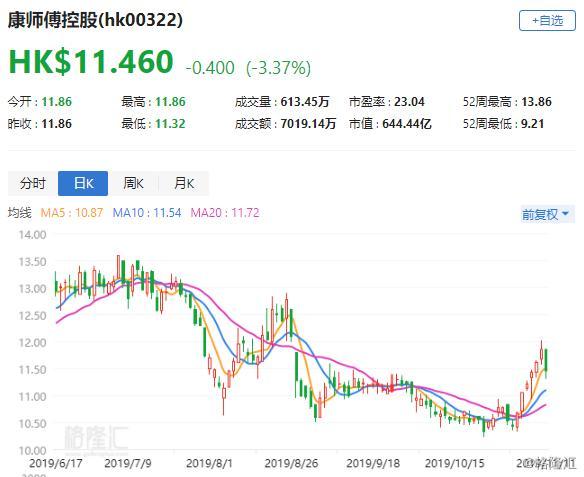Click the 52周最低 value 9.21

click(x=533, y=124)
